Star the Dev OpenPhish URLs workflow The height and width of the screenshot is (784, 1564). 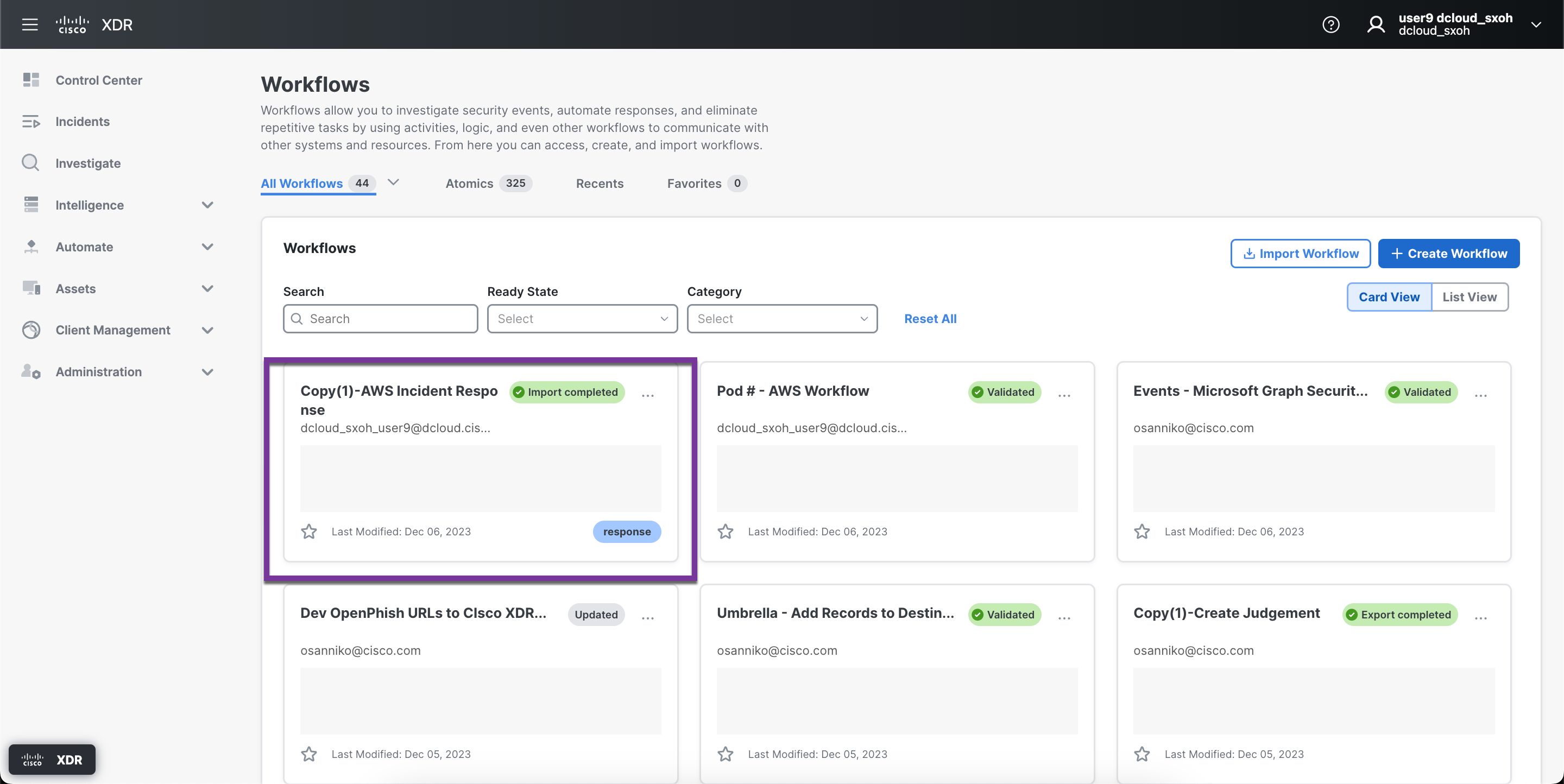point(308,754)
